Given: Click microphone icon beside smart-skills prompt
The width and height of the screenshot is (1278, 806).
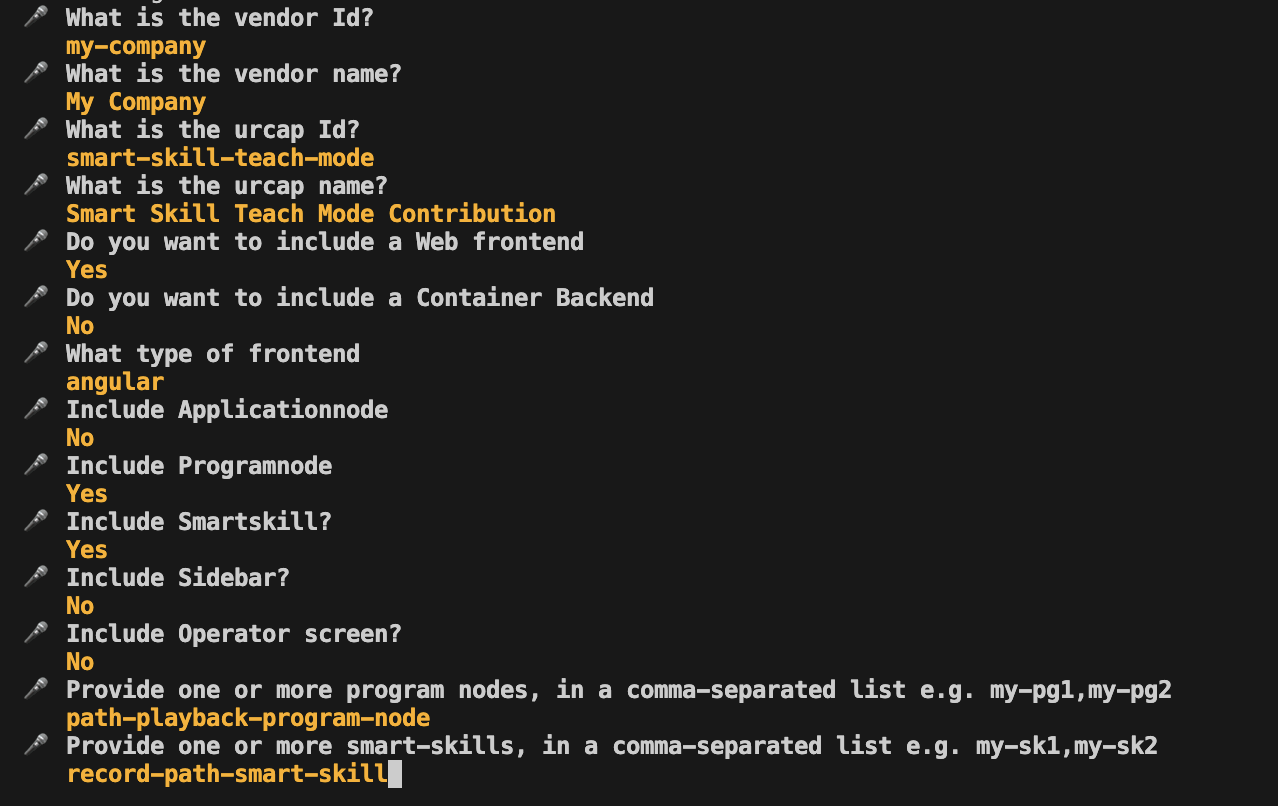Looking at the screenshot, I should [x=36, y=745].
